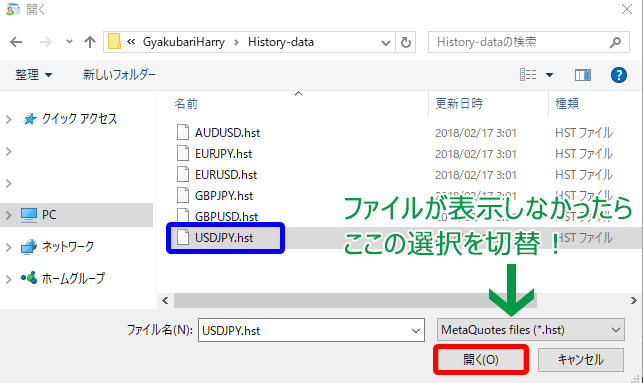Open recent locations dropdown arrow
Image resolution: width=643 pixels, height=383 pixels.
(x=69, y=41)
